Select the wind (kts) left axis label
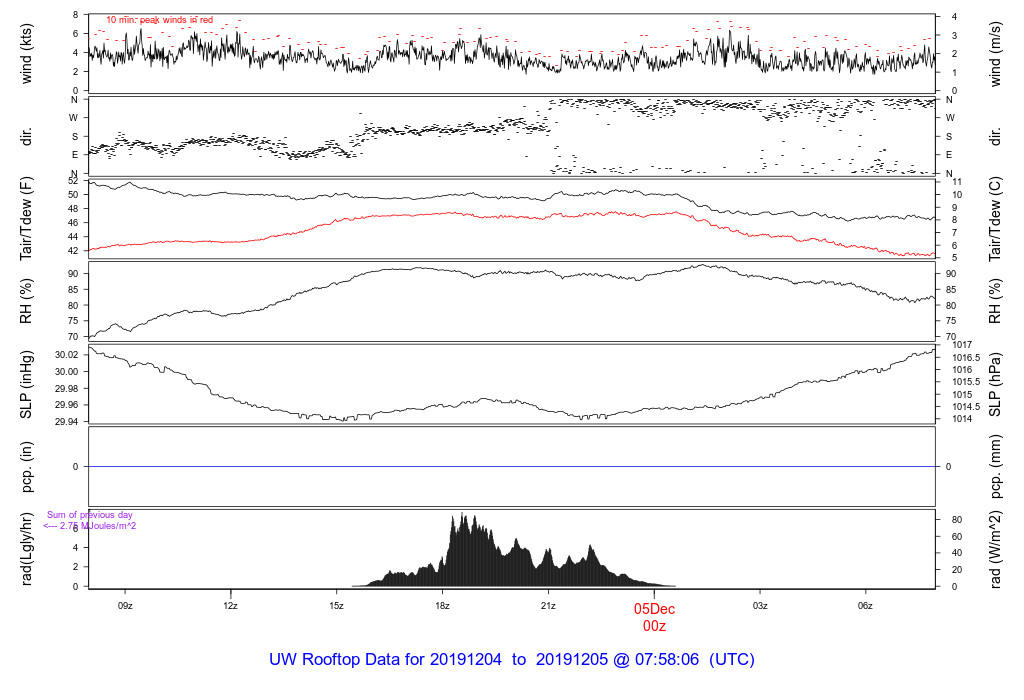The height and width of the screenshot is (700, 1024). (27, 52)
